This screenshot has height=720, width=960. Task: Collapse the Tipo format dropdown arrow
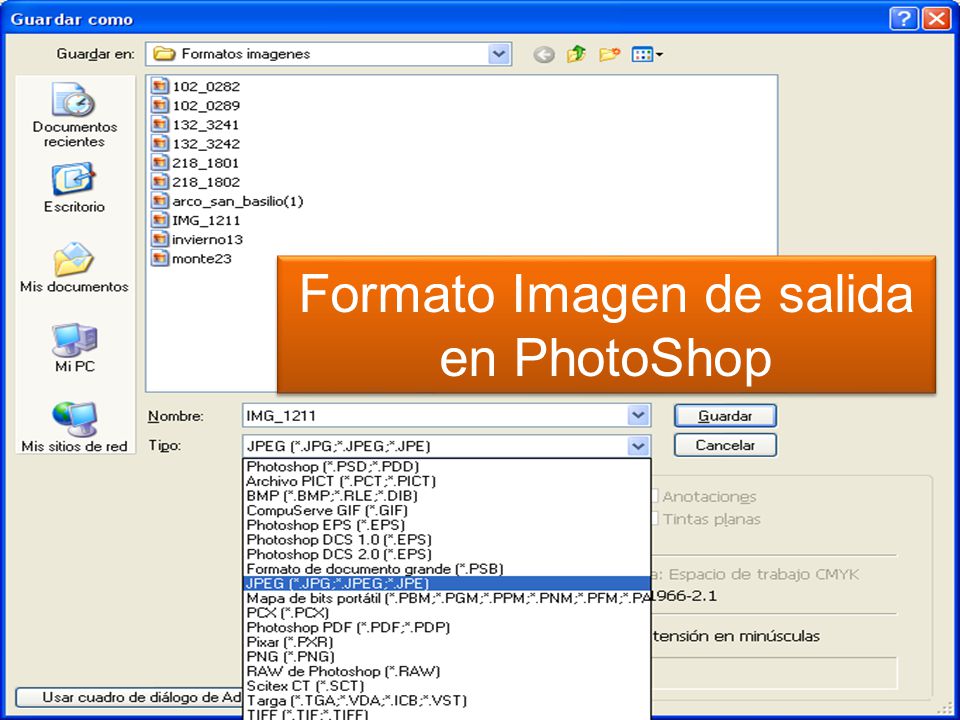(638, 446)
